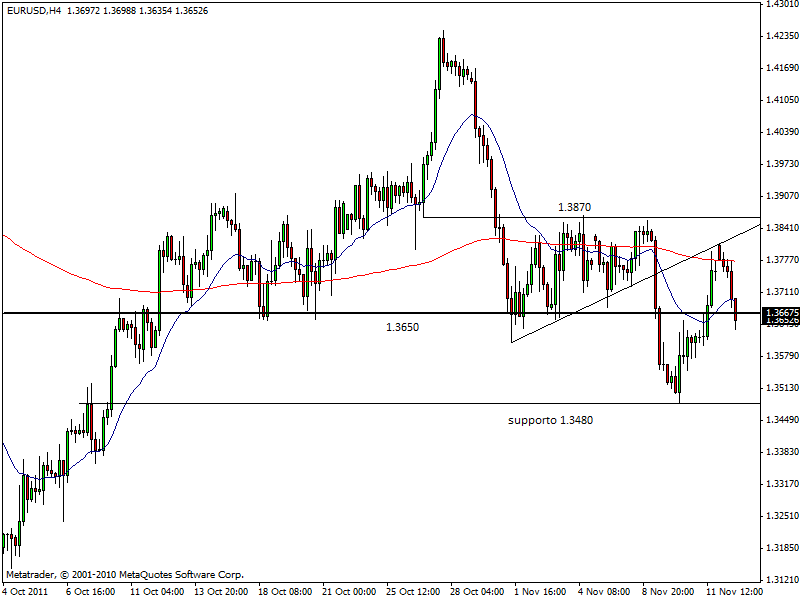Click the '28 Oct 04:00' time label
The image size is (800, 600).
(478, 591)
